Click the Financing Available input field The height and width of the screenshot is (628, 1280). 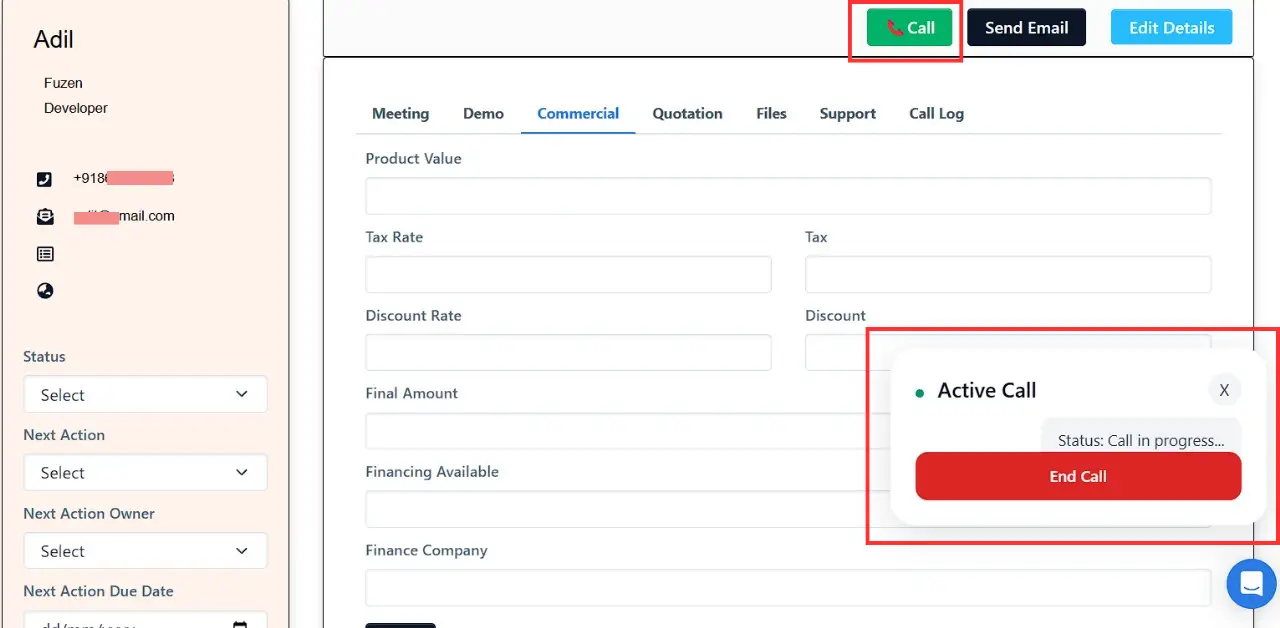coord(627,509)
